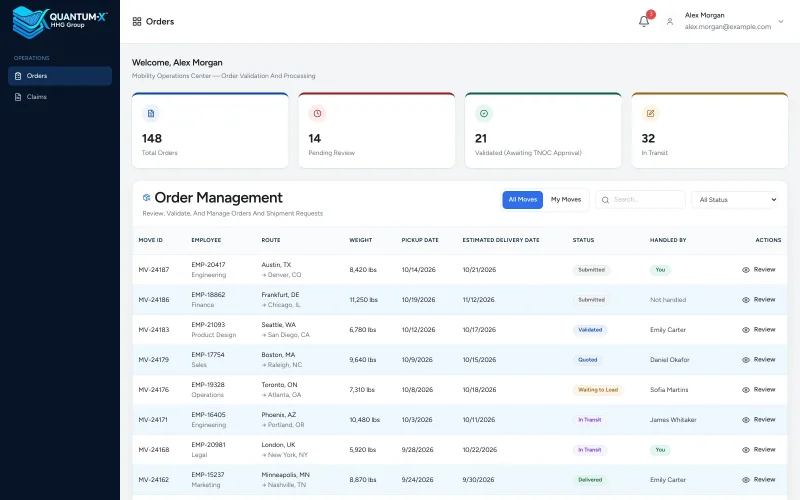Image resolution: width=800 pixels, height=500 pixels.
Task: Click the Waiting to Load badge
Action: tap(598, 390)
